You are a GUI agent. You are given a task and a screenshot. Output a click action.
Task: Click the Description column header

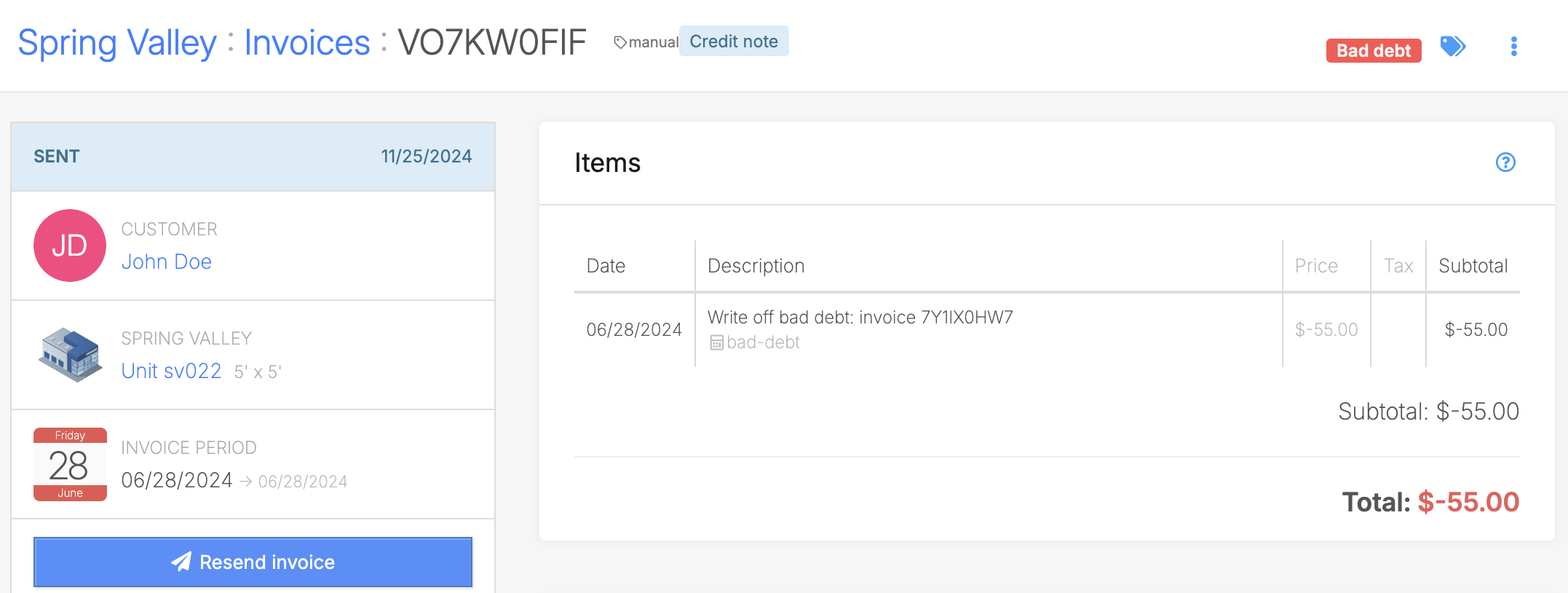click(x=756, y=266)
